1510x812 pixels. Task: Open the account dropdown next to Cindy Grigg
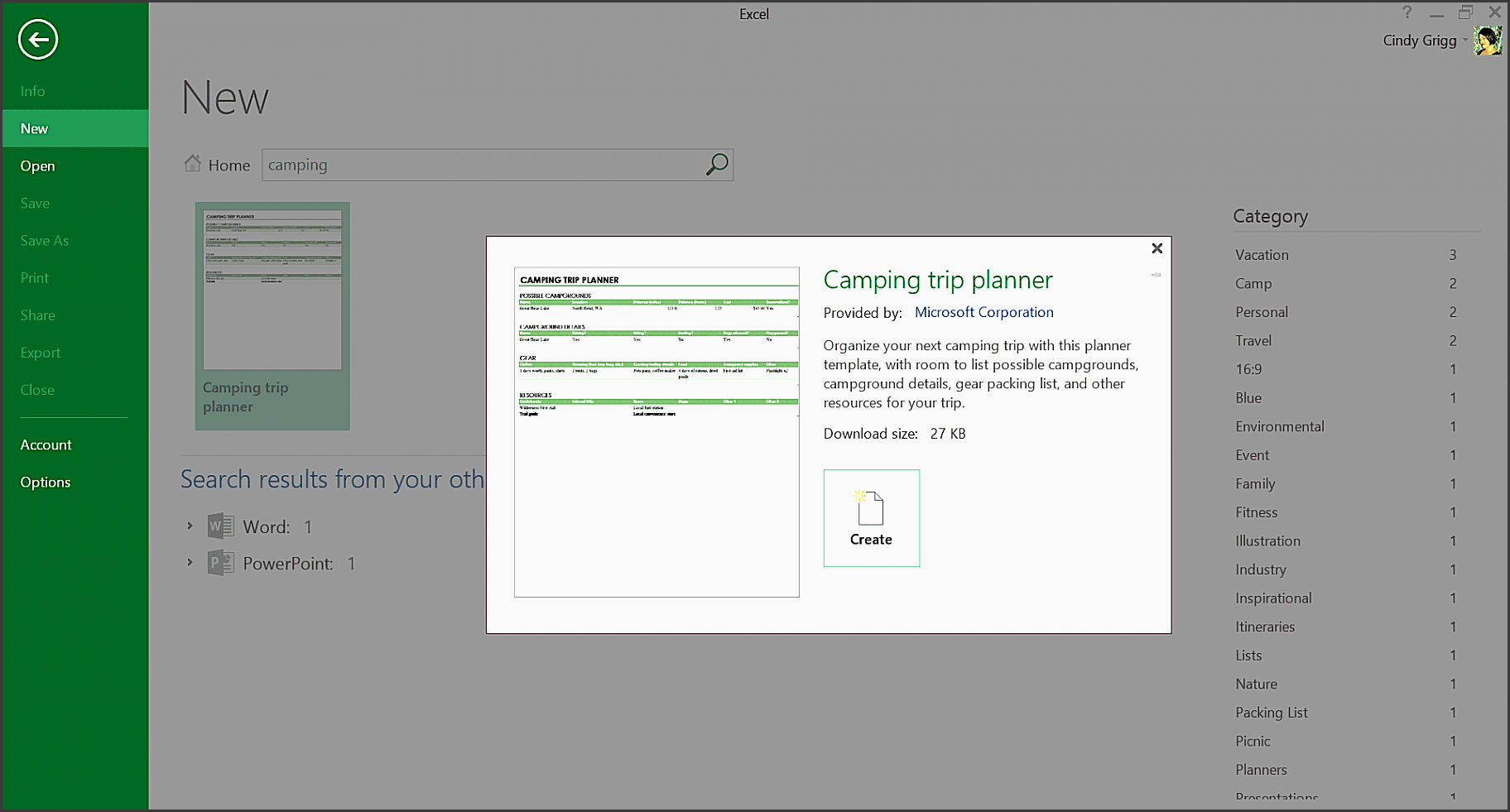1465,41
